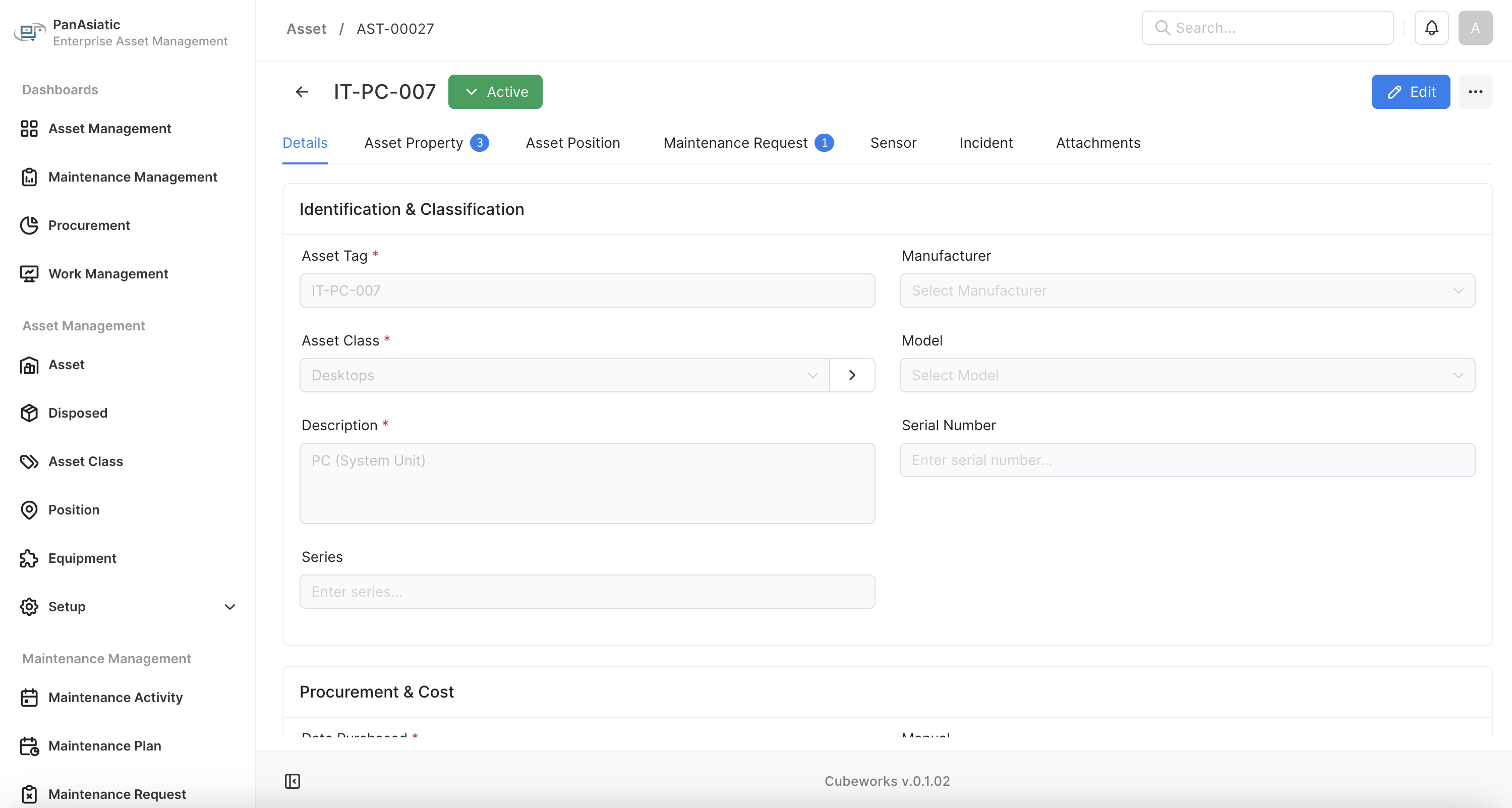Open the three-dot more options menu

click(1475, 91)
